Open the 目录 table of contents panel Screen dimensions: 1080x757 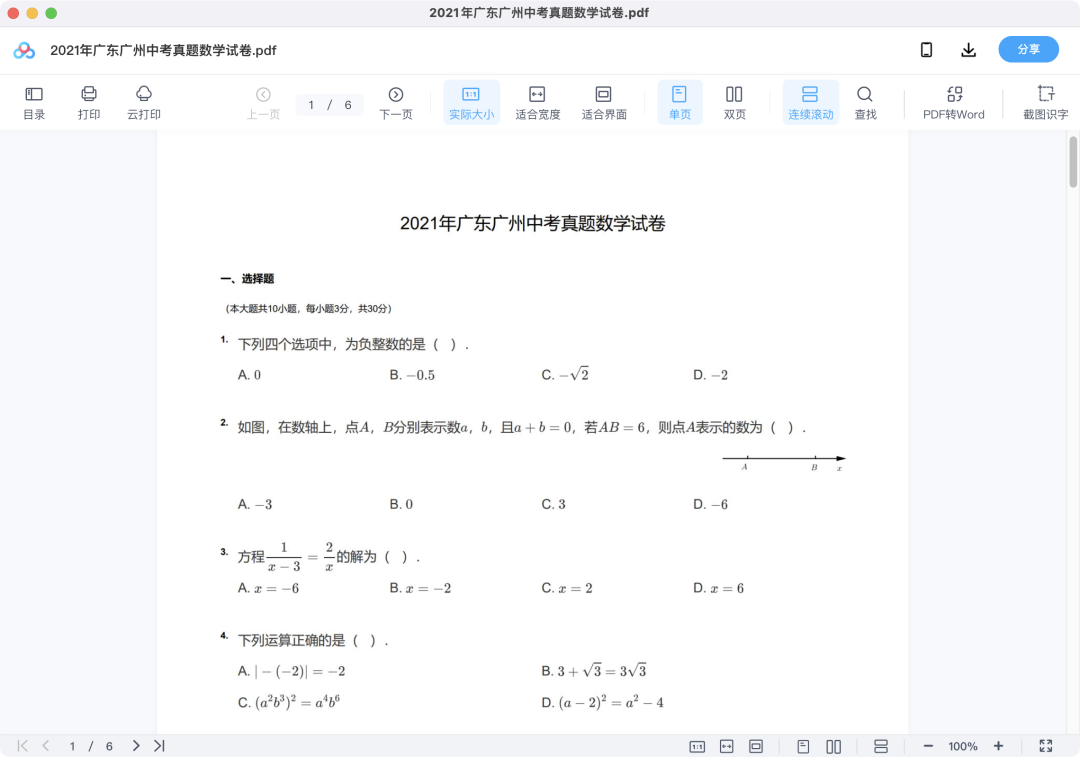pyautogui.click(x=34, y=103)
